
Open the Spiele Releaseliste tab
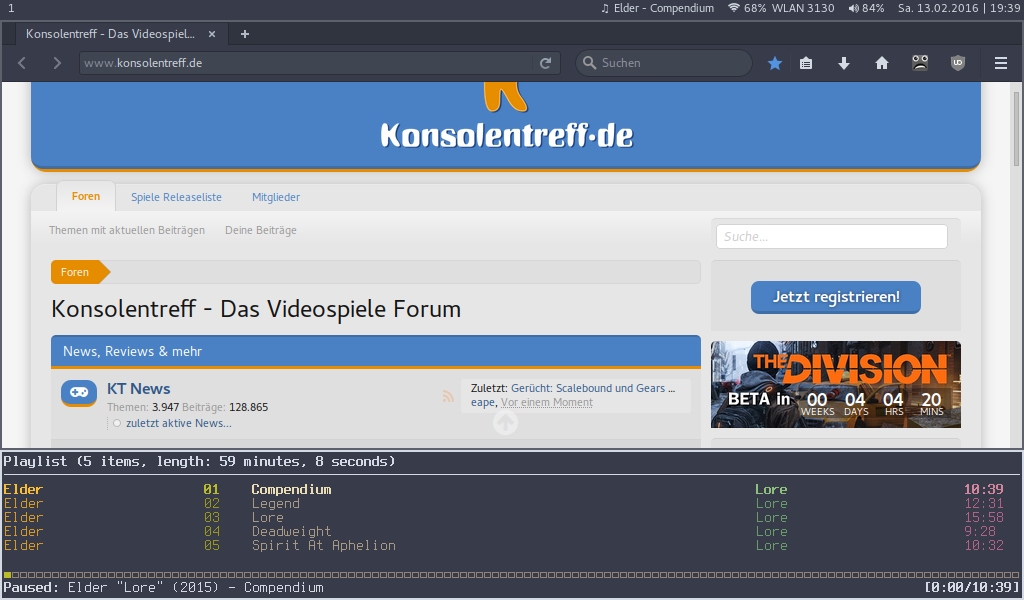176,197
